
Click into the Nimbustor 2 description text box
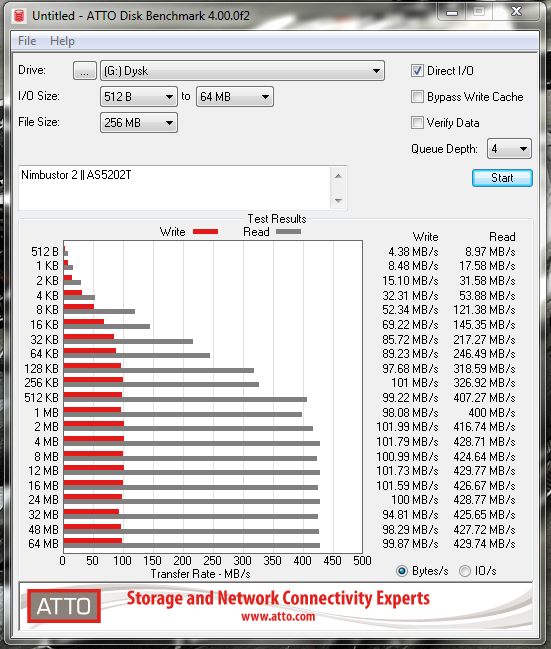pyautogui.click(x=174, y=188)
